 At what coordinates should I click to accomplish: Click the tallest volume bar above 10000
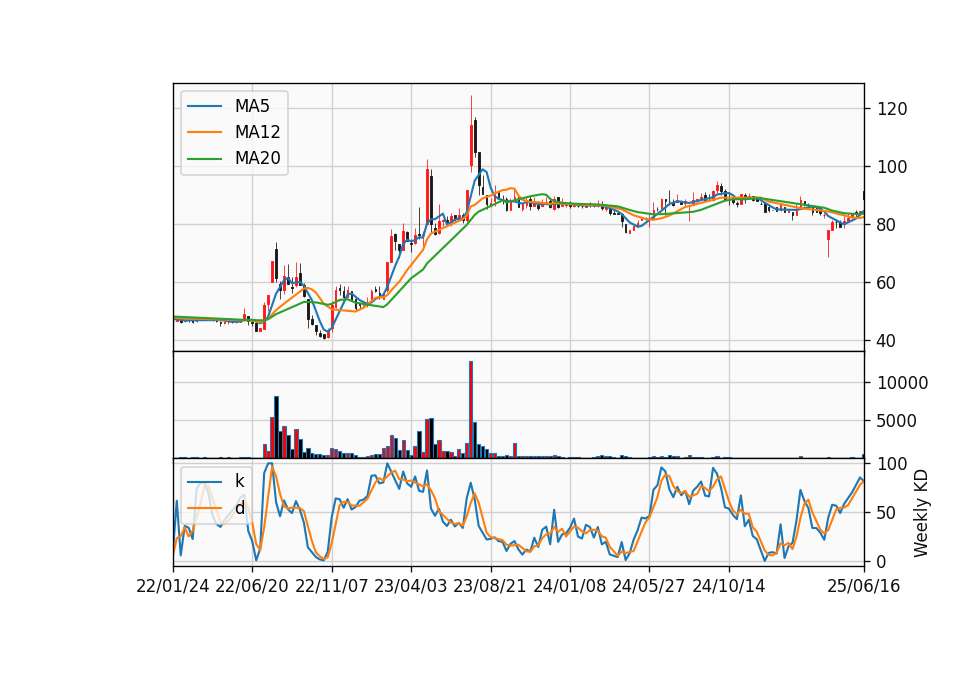pyautogui.click(x=471, y=410)
